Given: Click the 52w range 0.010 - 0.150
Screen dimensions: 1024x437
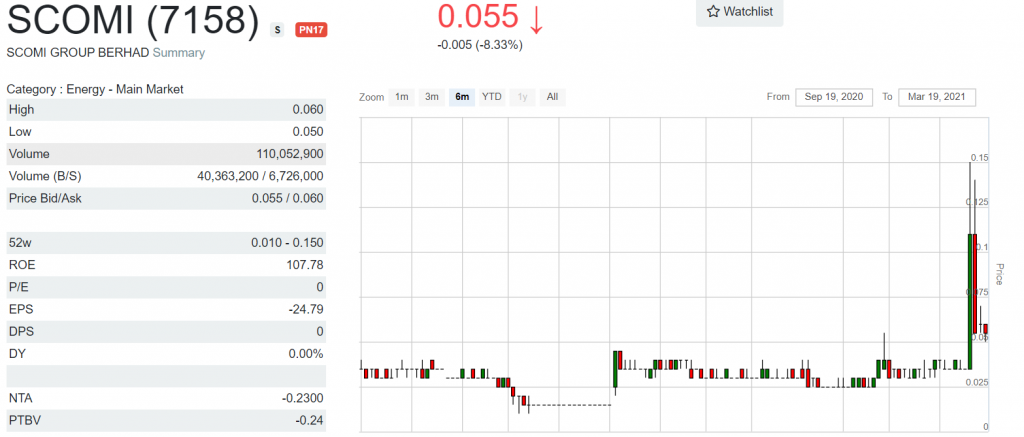Looking at the screenshot, I should (287, 243).
